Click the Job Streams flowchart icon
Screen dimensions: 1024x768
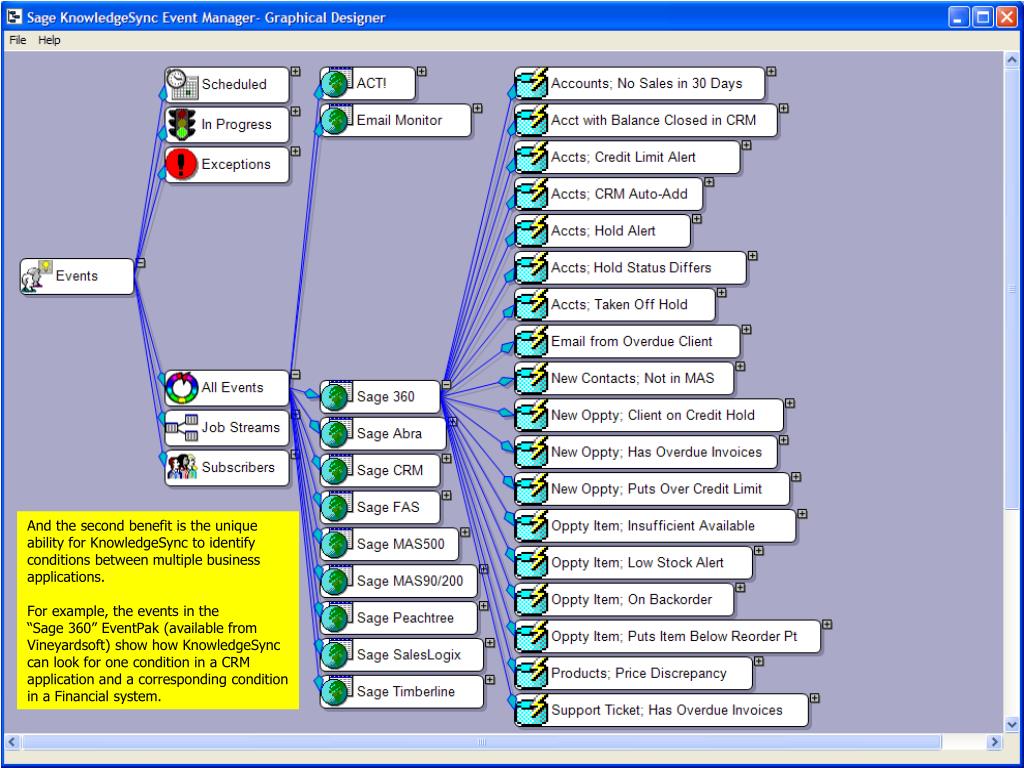182,428
